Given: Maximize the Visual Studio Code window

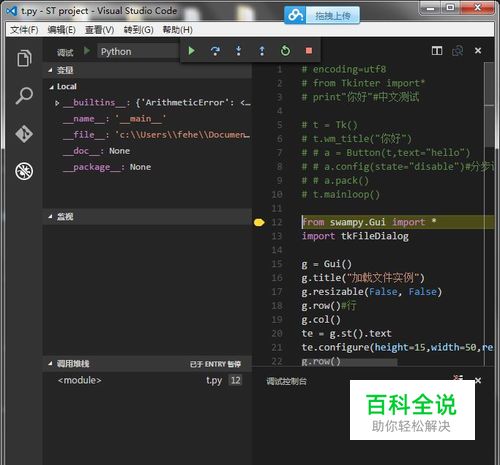Looking at the screenshot, I should coord(450,8).
